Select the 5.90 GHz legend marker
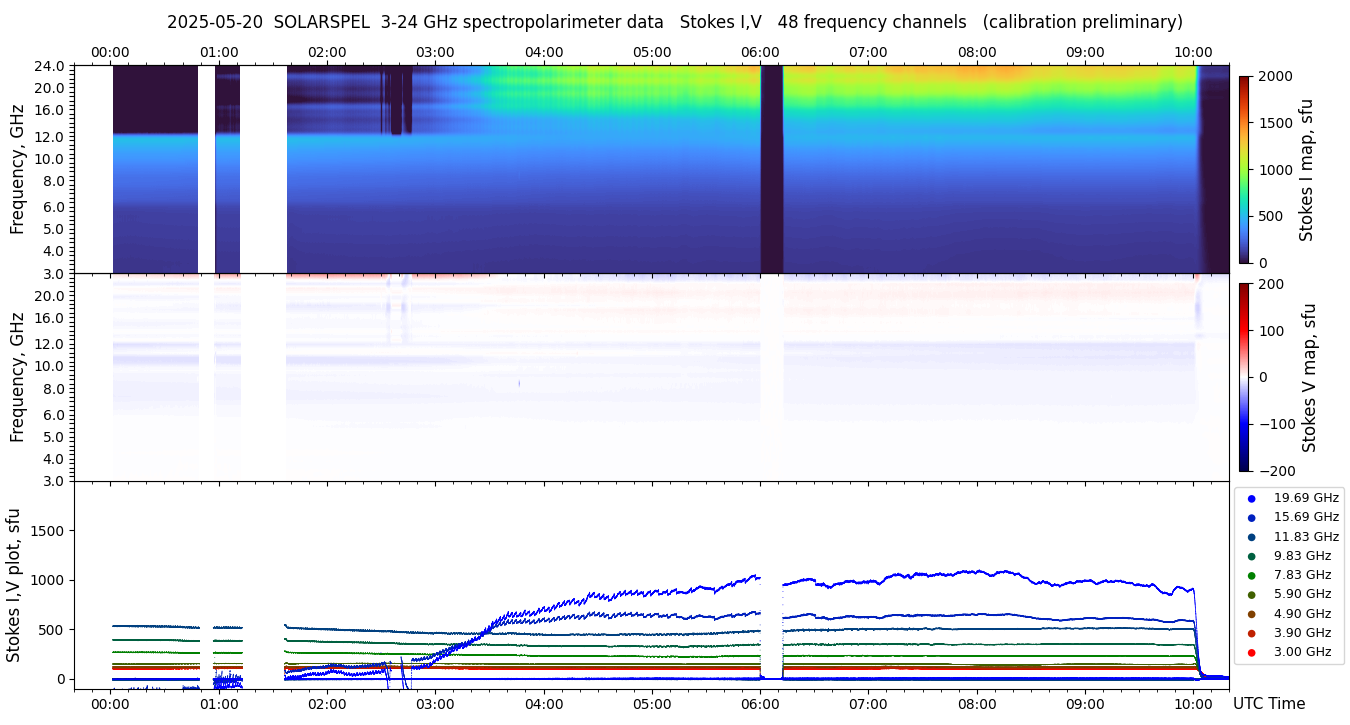 tap(1251, 595)
